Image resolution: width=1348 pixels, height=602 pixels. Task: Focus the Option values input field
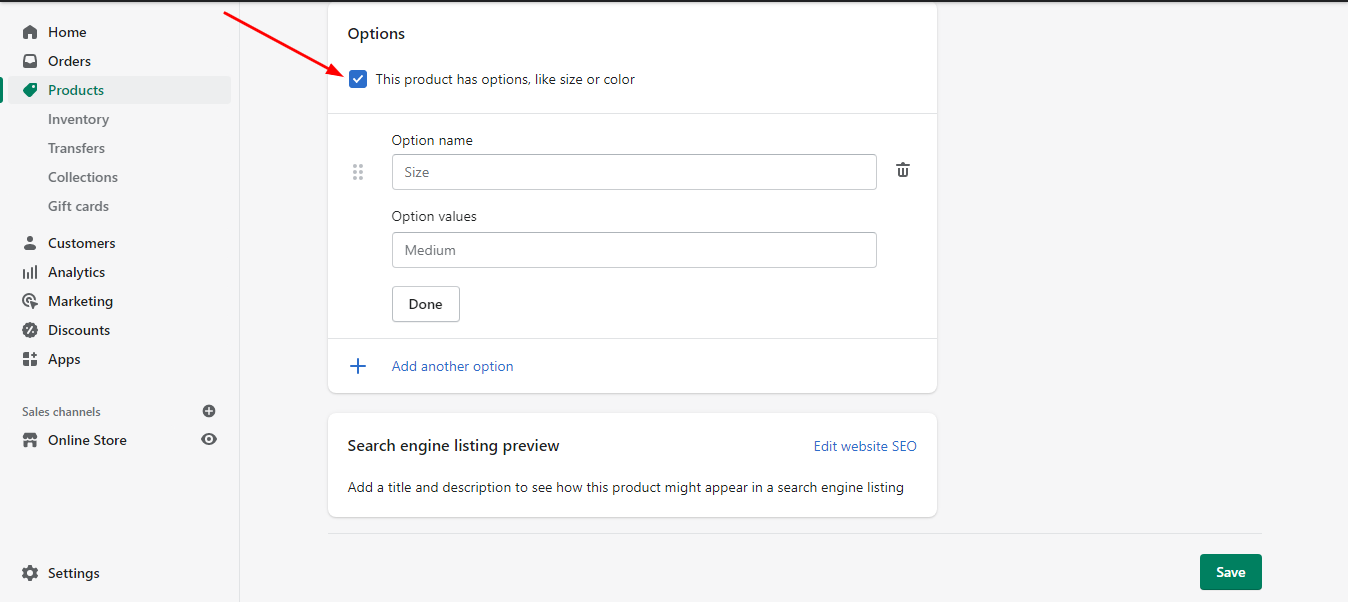634,250
